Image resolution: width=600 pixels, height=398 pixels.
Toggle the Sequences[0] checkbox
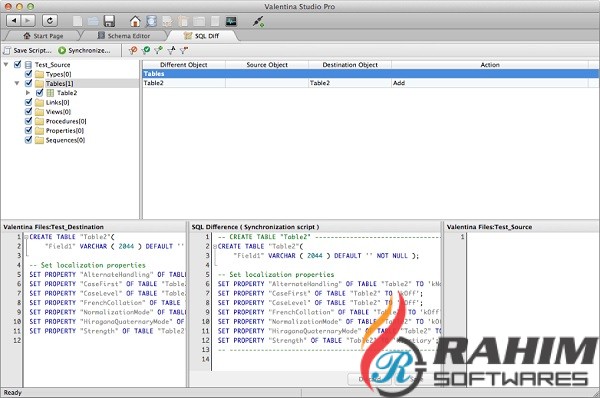28,140
